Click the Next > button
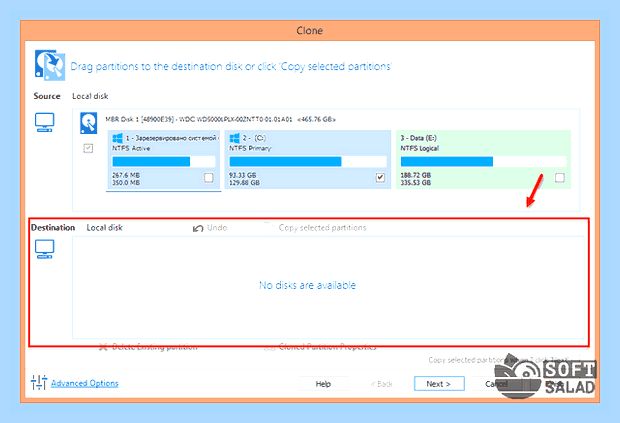This screenshot has width=620, height=423. pos(439,384)
